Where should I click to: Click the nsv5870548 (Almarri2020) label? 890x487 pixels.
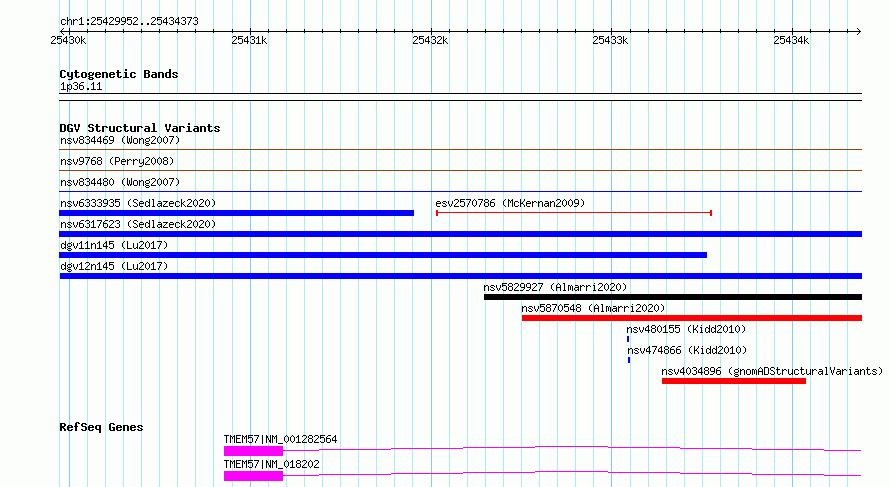(x=593, y=308)
